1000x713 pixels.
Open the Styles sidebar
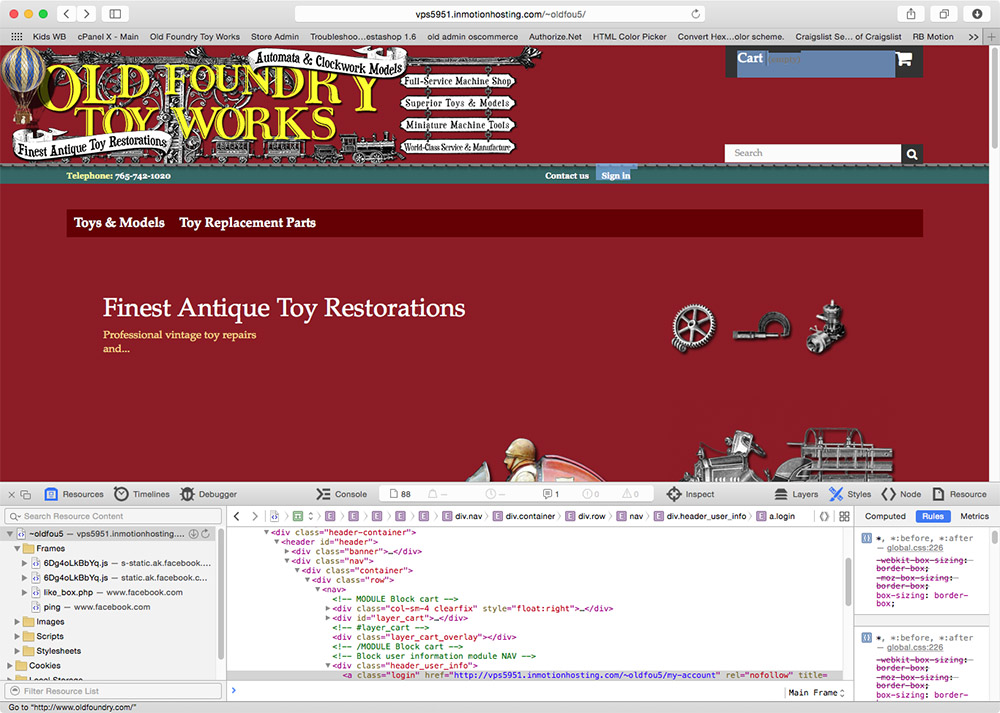(x=849, y=494)
